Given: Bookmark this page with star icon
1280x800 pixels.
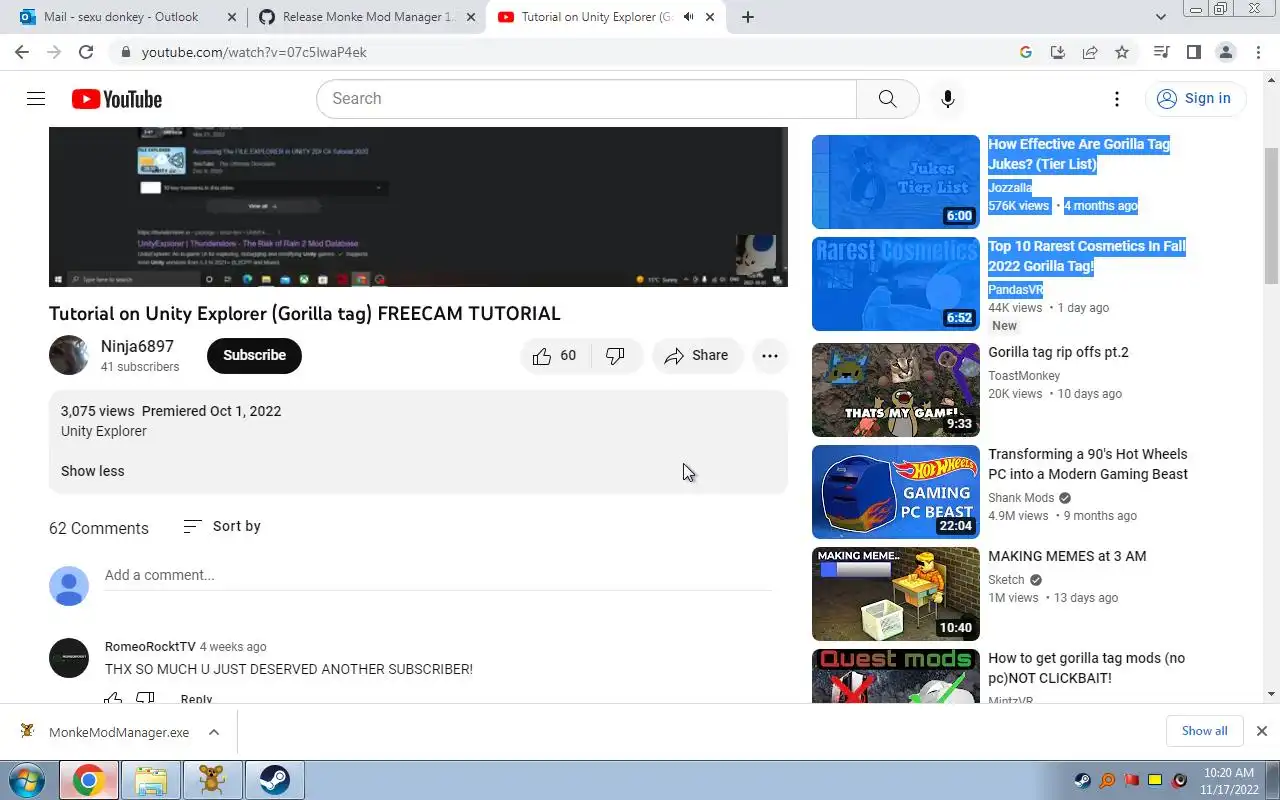Looking at the screenshot, I should pos(1122,52).
